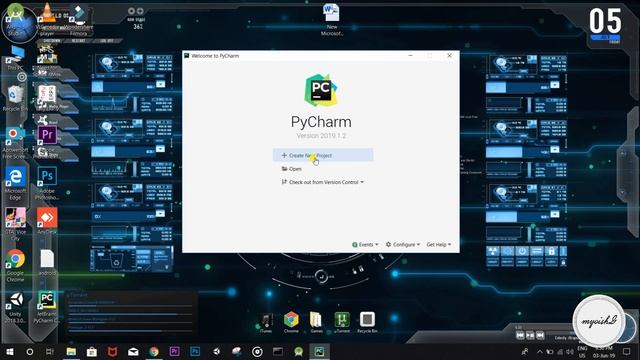The width and height of the screenshot is (640, 360).
Task: Click the Unity icon on the taskbar
Action: click(x=216, y=351)
